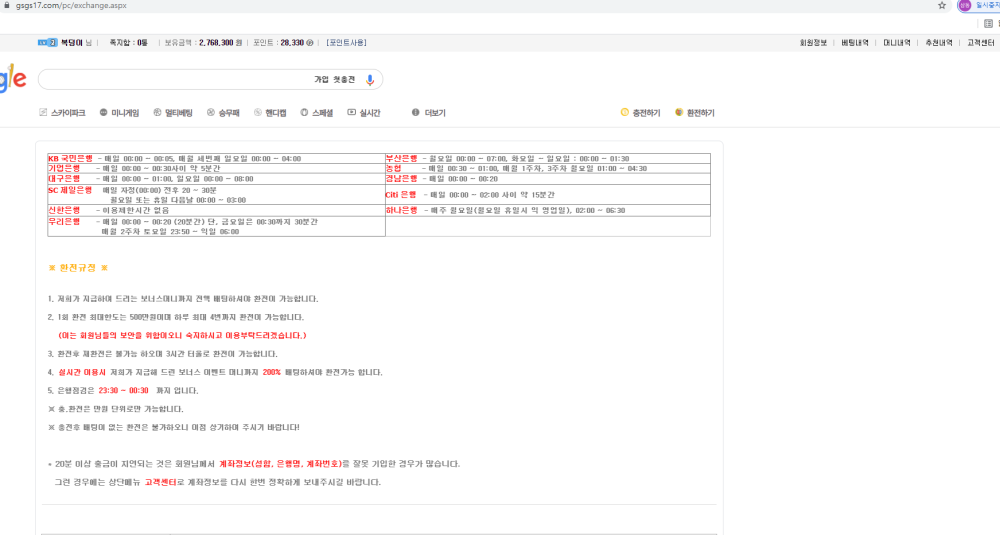Open the 스페셜 menu item

[x=317, y=113]
